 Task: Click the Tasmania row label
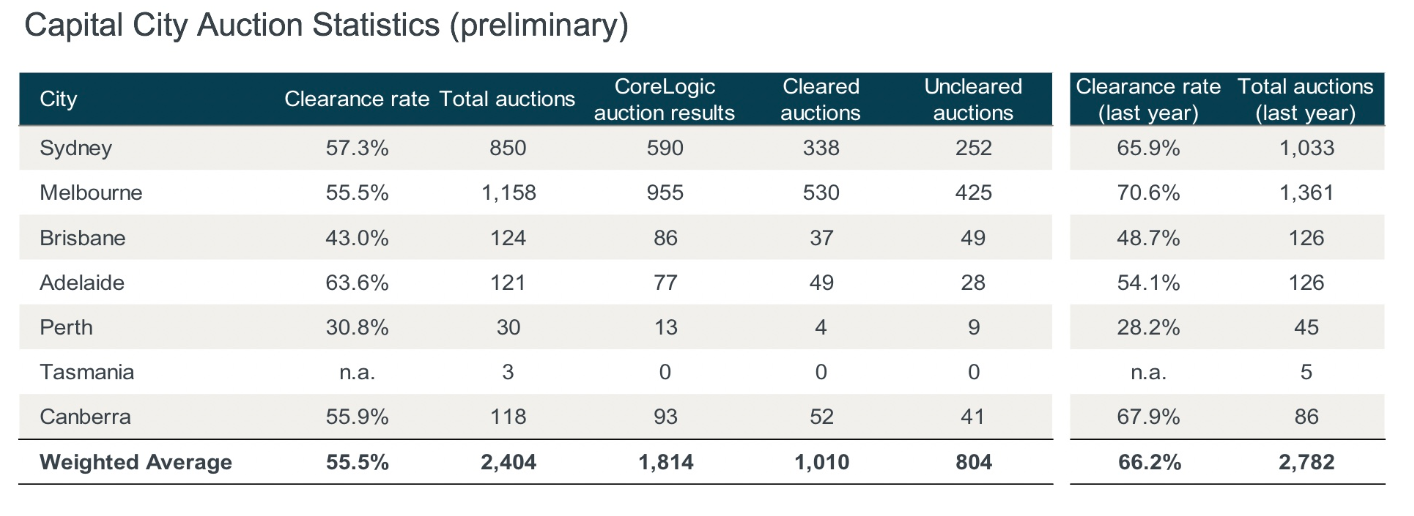click(x=87, y=372)
